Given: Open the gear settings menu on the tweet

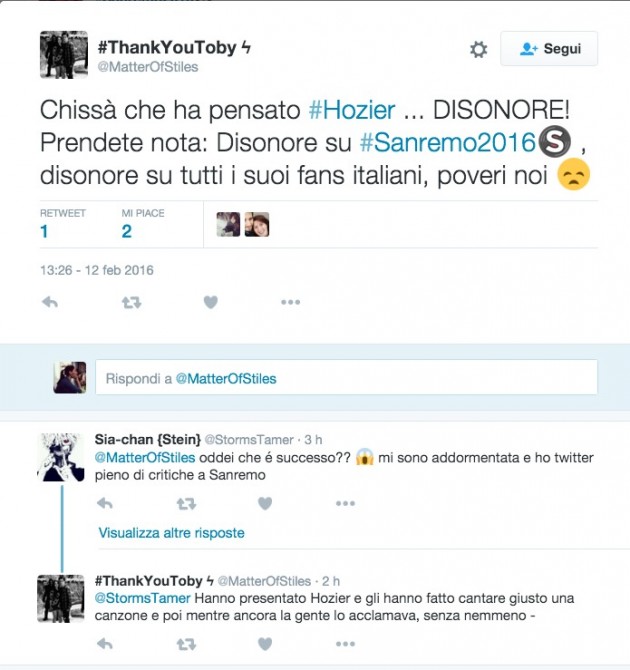Looking at the screenshot, I should coord(478,49).
